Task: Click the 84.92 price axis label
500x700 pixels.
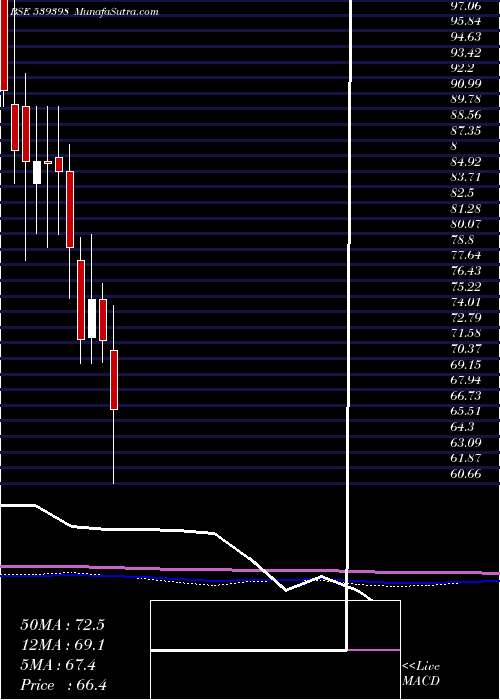Action: pyautogui.click(x=466, y=162)
